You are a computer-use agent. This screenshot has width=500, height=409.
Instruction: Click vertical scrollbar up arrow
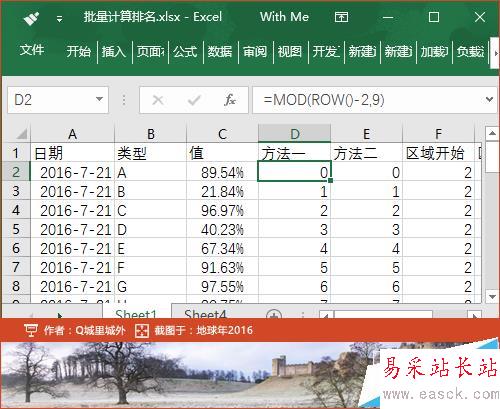(492, 134)
